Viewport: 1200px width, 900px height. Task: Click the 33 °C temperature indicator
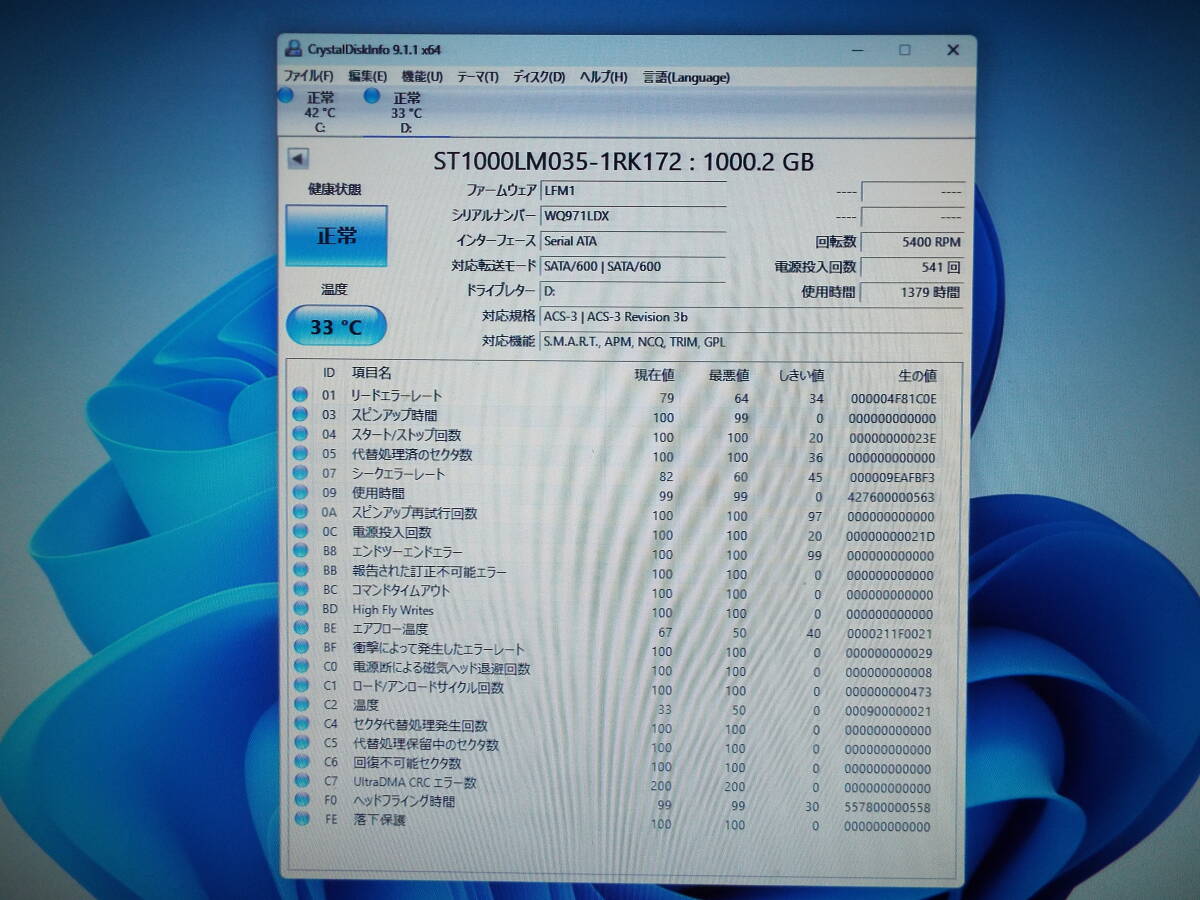click(336, 326)
